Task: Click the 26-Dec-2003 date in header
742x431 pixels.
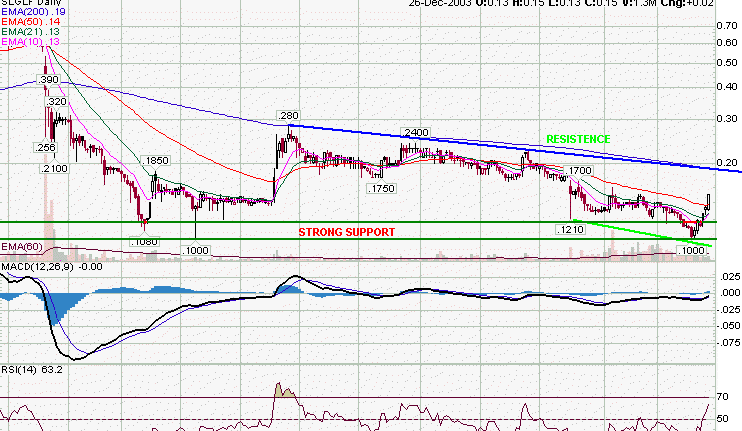Action: (x=440, y=3)
